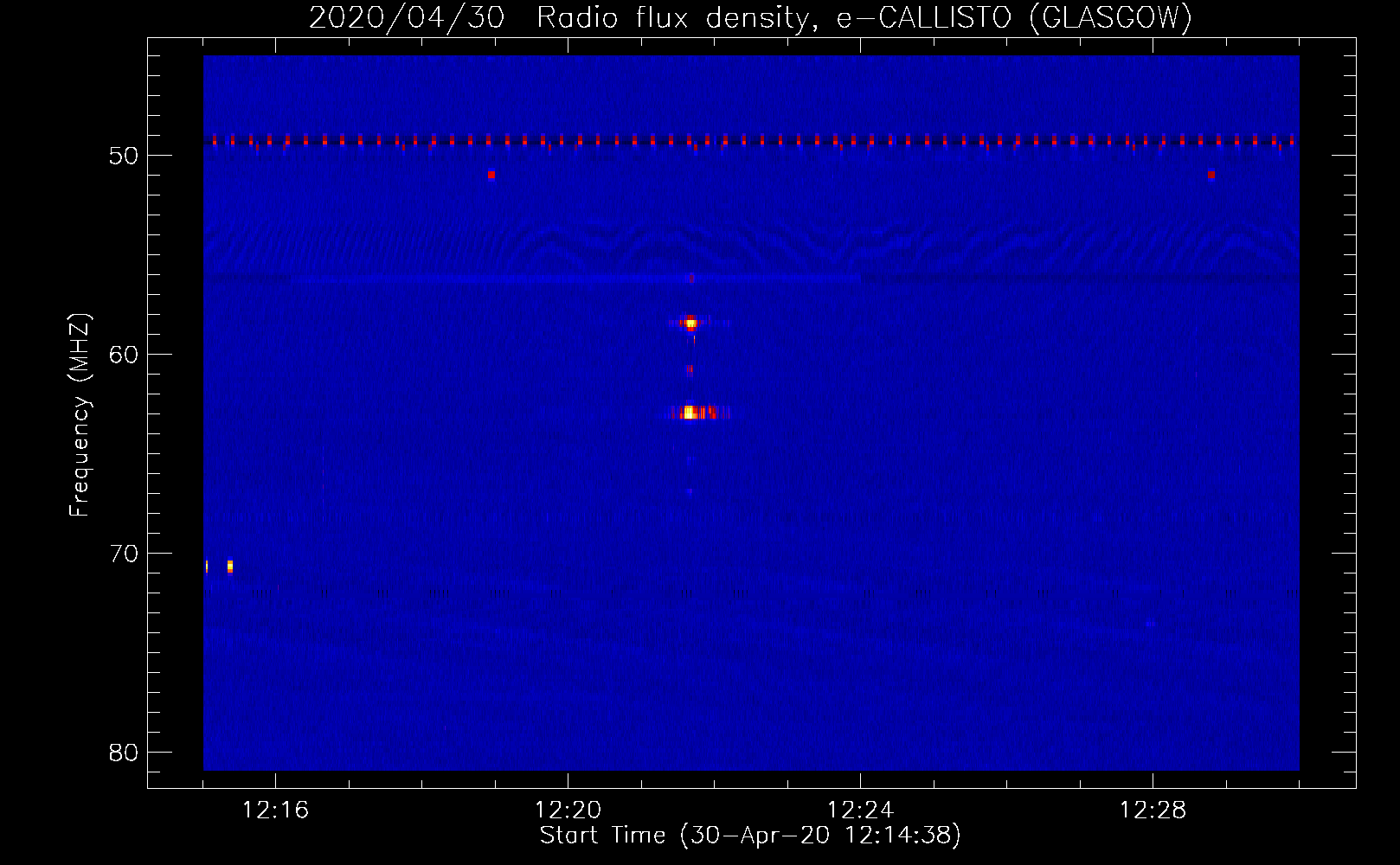The width and height of the screenshot is (1400, 865).
Task: Click the faint spot near 56 MHz at 12:21
Action: tap(690, 279)
